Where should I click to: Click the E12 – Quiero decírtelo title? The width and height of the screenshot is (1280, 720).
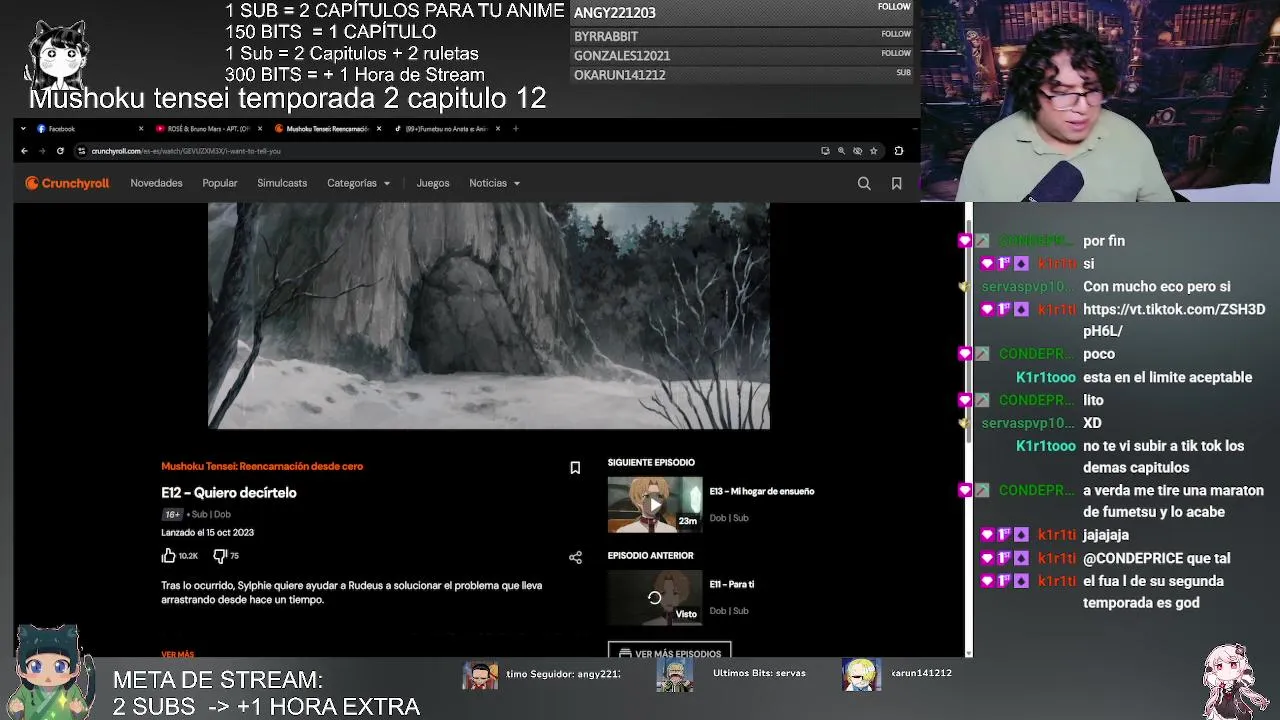[x=229, y=493]
